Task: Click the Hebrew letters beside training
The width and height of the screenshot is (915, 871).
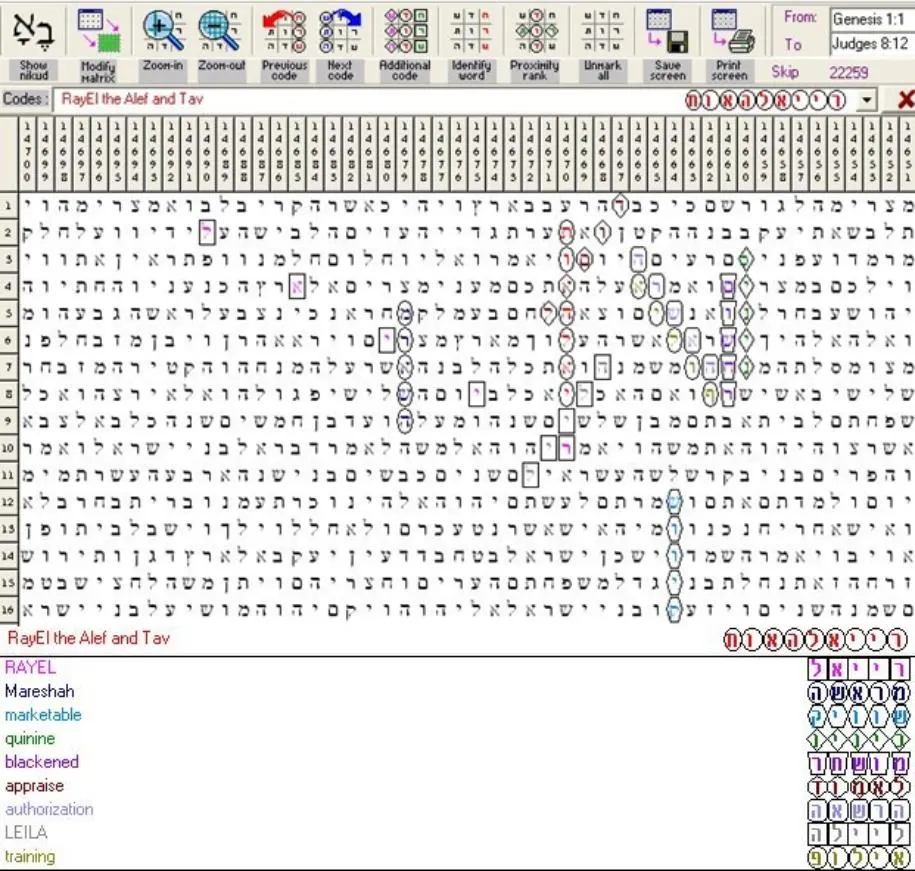Action: pos(858,858)
